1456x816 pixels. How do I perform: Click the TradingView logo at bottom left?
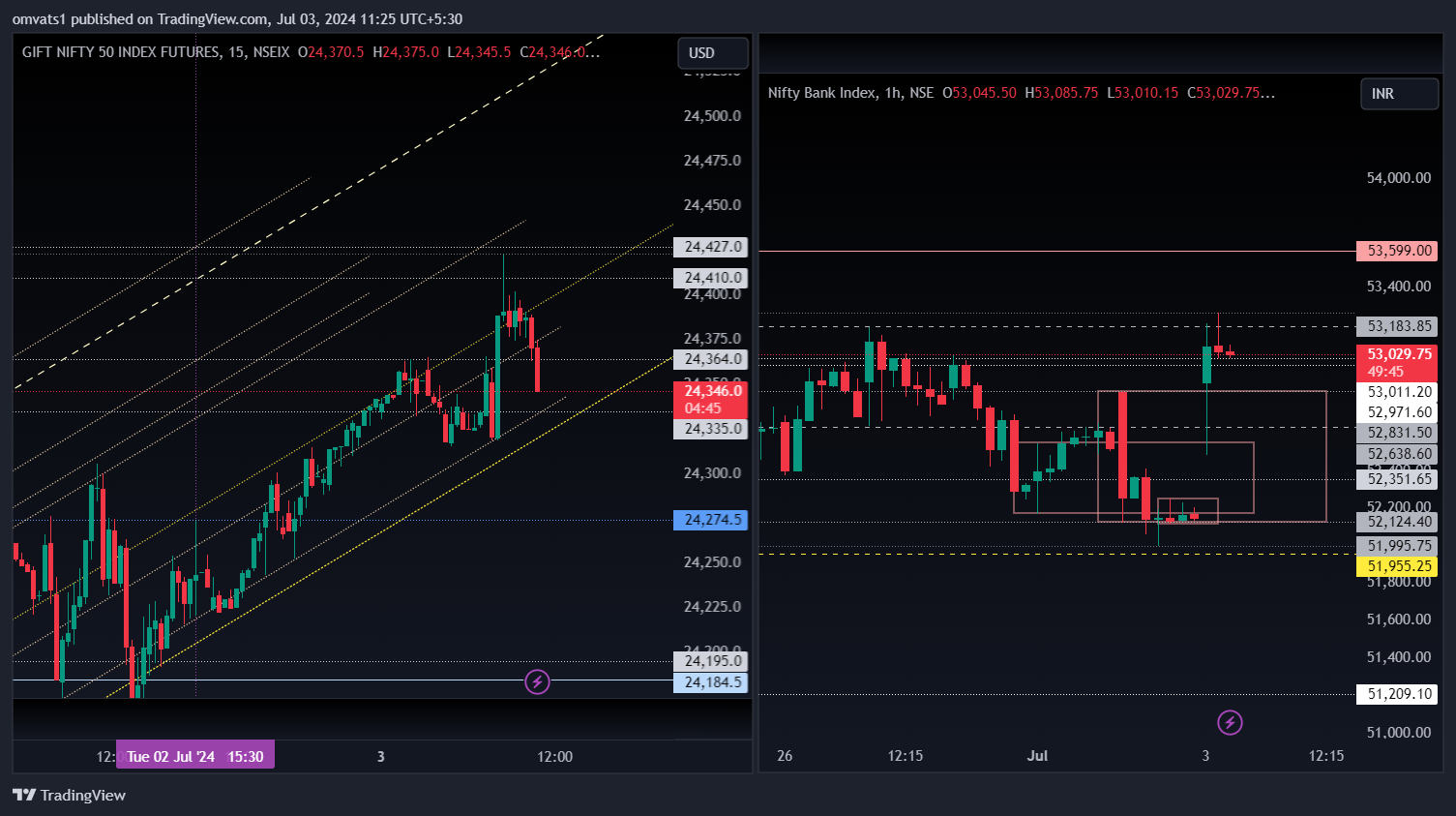point(69,795)
